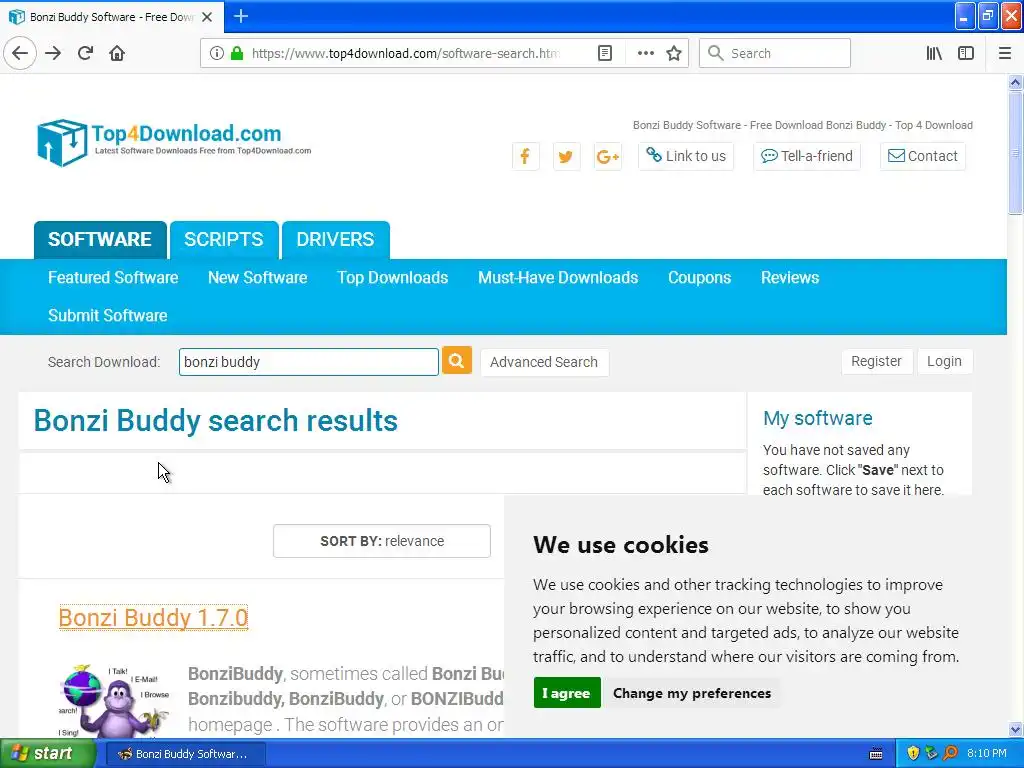Click the Login button
The image size is (1024, 768).
(x=944, y=361)
